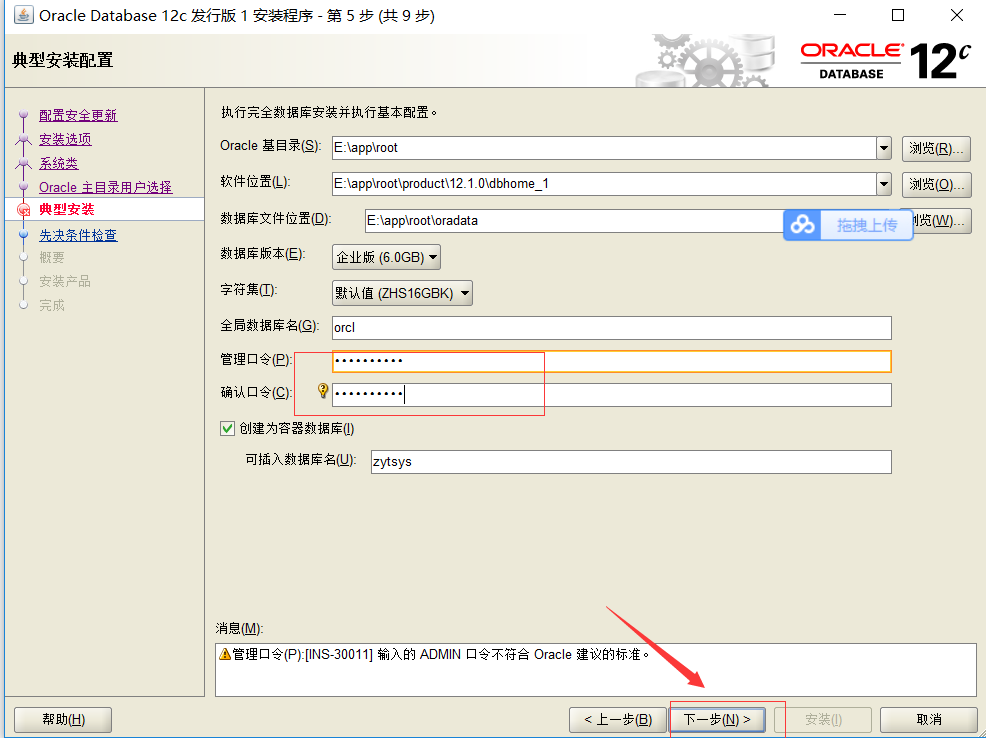The height and width of the screenshot is (738, 986).
Task: Expand the Oracle 基目录 dropdown arrow
Action: coord(884,148)
